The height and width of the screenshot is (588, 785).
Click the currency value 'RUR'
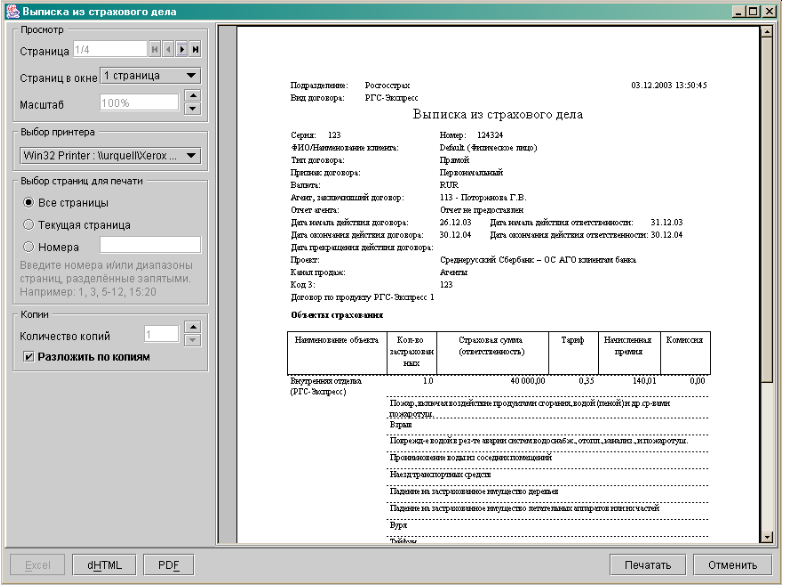click(x=449, y=185)
